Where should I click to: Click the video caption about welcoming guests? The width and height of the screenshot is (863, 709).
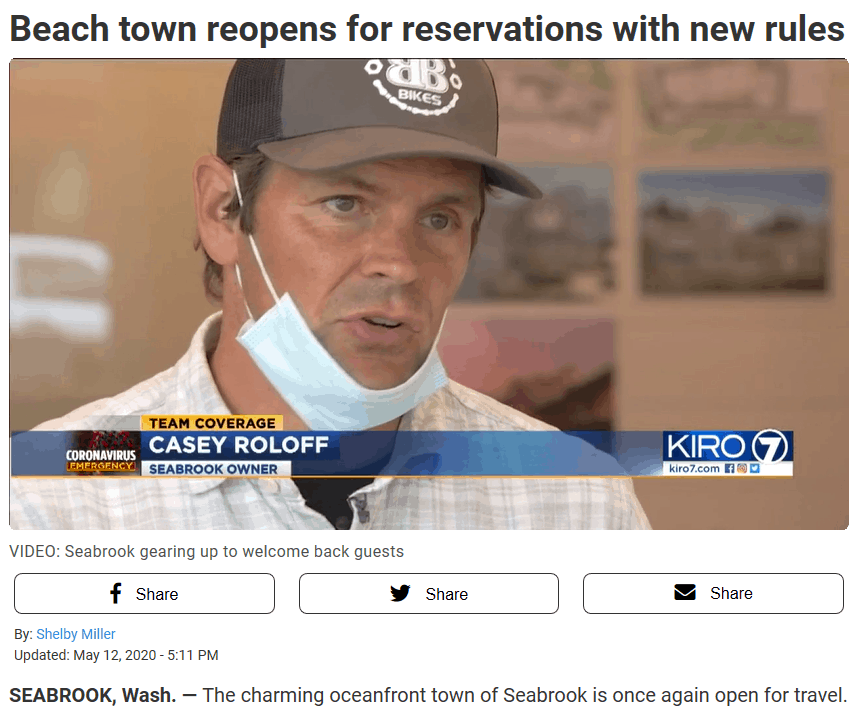click(x=206, y=552)
